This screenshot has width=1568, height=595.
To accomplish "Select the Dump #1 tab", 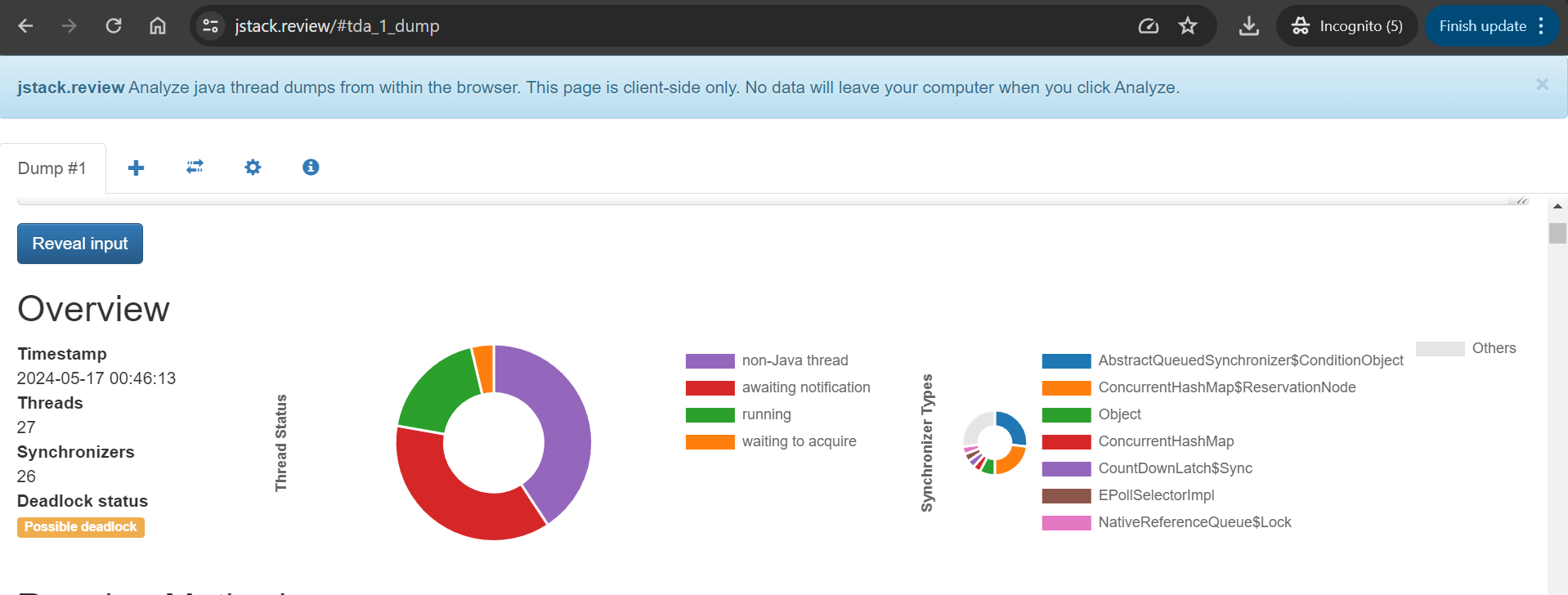I will click(x=52, y=168).
